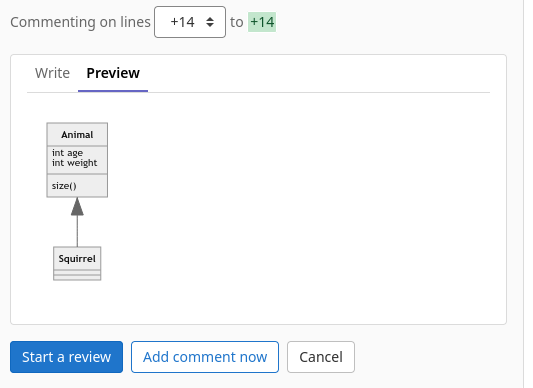Viewport: 533px width, 388px height.
Task: Cancel the comment
Action: pyautogui.click(x=321, y=357)
